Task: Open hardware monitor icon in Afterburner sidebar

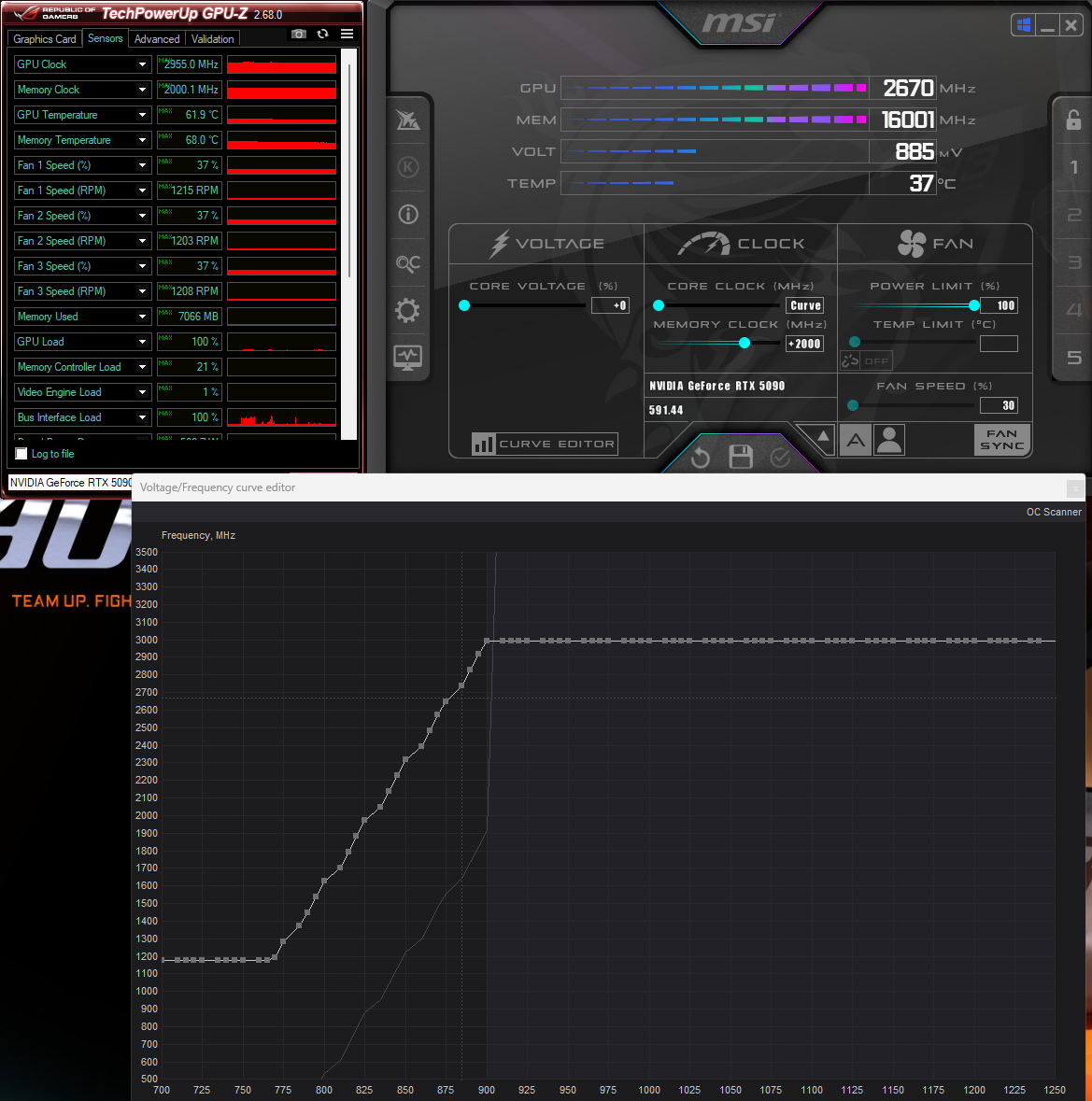Action: point(408,358)
